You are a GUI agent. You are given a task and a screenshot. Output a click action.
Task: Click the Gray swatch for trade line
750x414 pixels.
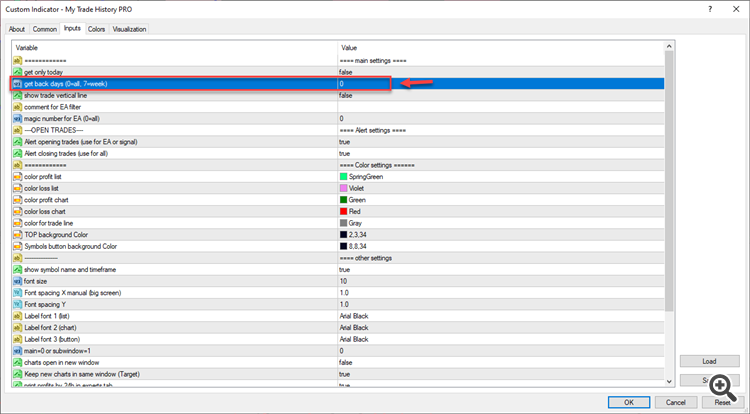click(343, 223)
